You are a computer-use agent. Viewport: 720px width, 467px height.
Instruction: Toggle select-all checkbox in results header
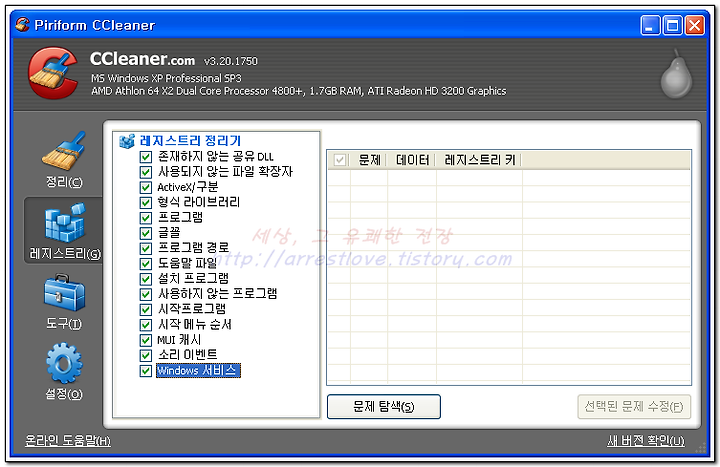[x=340, y=160]
